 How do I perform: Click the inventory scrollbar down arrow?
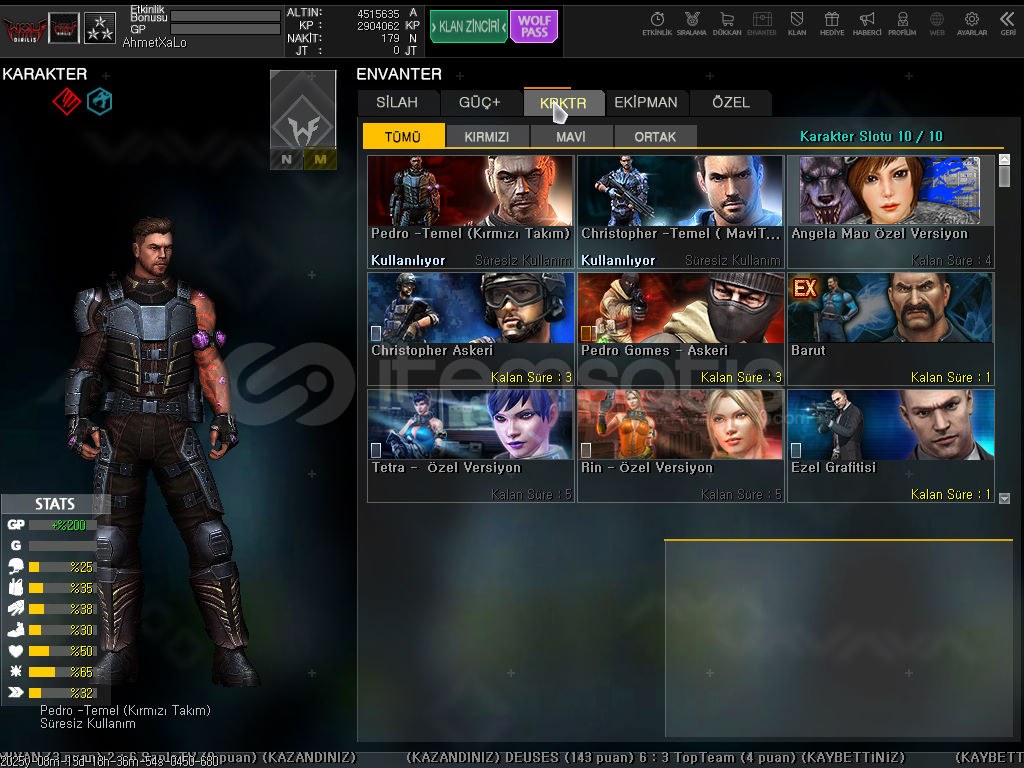(x=1004, y=498)
